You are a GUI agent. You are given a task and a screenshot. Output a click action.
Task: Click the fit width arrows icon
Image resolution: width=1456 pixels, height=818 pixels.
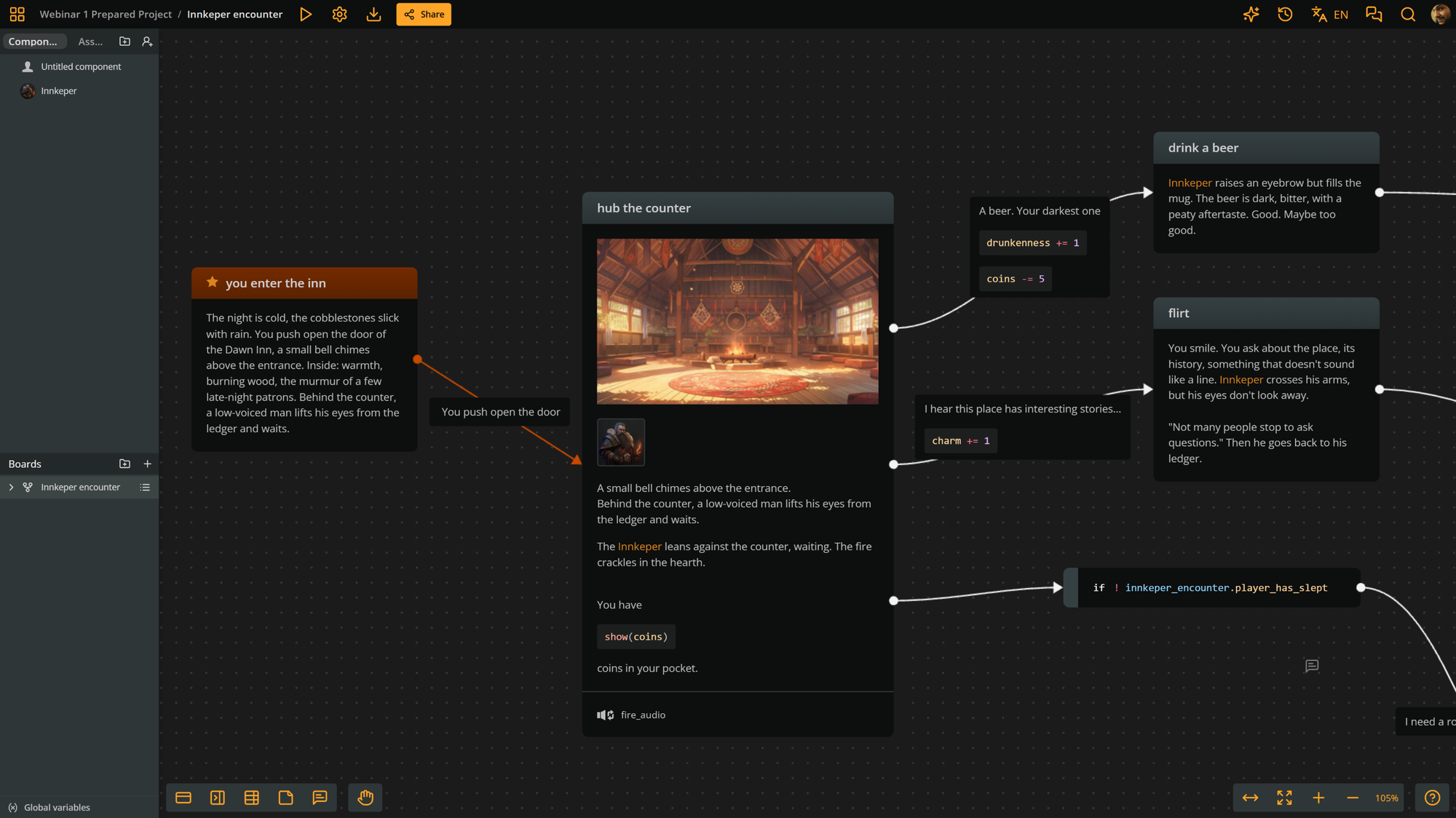[1250, 798]
